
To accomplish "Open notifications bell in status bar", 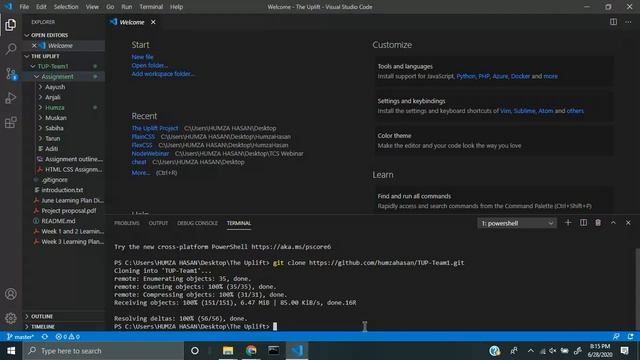I will pyautogui.click(x=631, y=337).
